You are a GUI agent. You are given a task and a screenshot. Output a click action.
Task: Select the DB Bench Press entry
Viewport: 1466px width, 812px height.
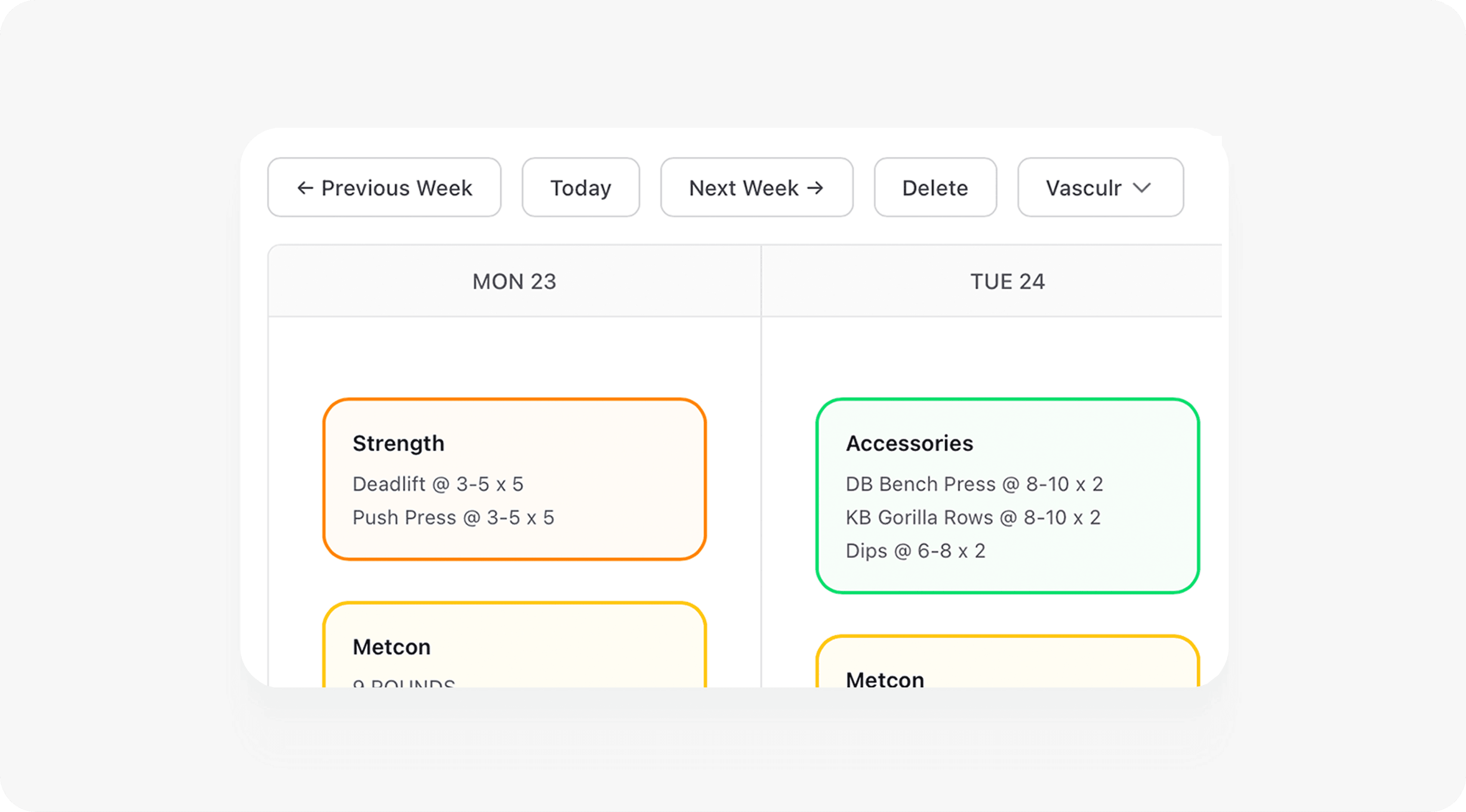(x=974, y=484)
